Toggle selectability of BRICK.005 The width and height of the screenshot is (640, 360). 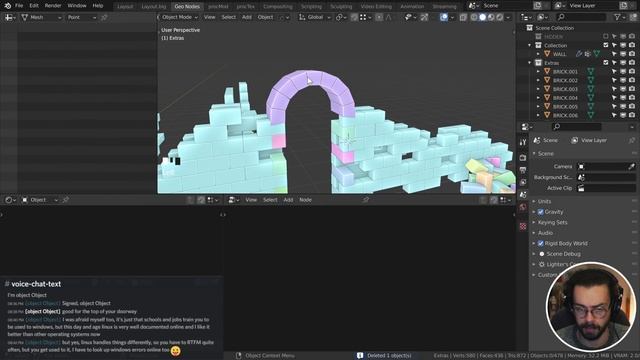(x=614, y=107)
